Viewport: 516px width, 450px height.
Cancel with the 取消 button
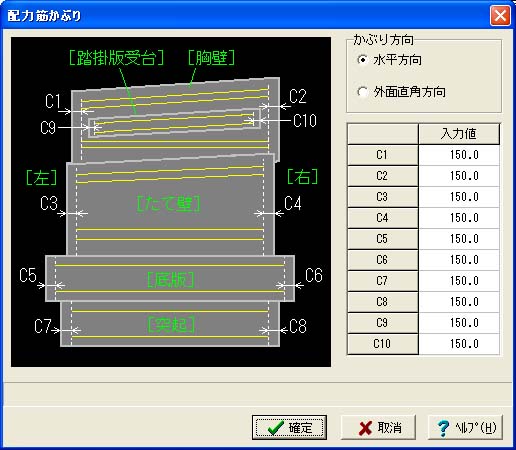point(378,427)
